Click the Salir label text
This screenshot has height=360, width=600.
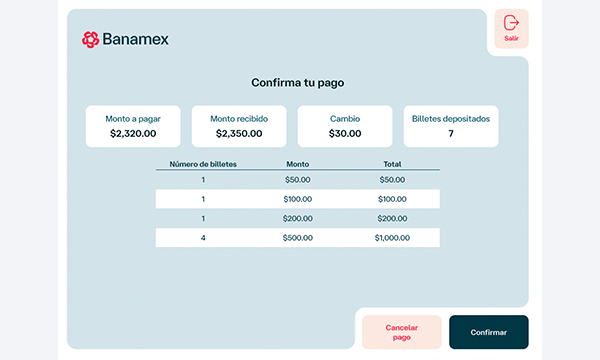point(512,38)
